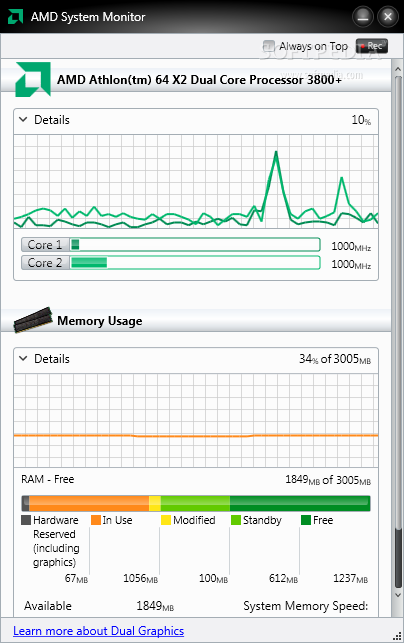
Task: Click the large green AMD processor logo
Action: coord(33,79)
